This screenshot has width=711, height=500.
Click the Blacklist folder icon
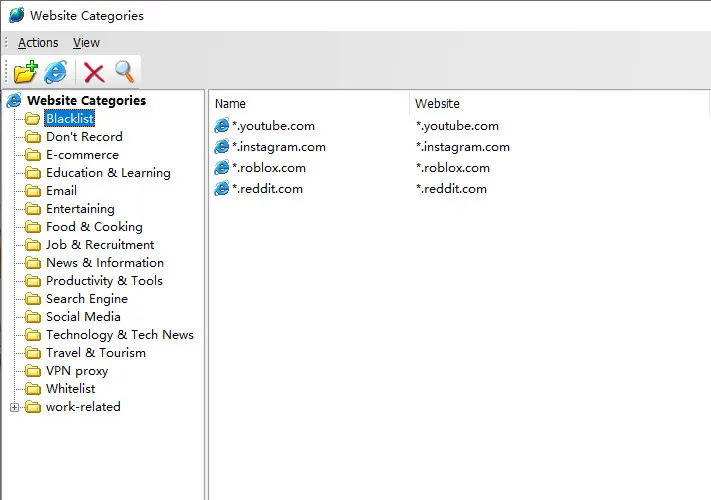tap(33, 119)
